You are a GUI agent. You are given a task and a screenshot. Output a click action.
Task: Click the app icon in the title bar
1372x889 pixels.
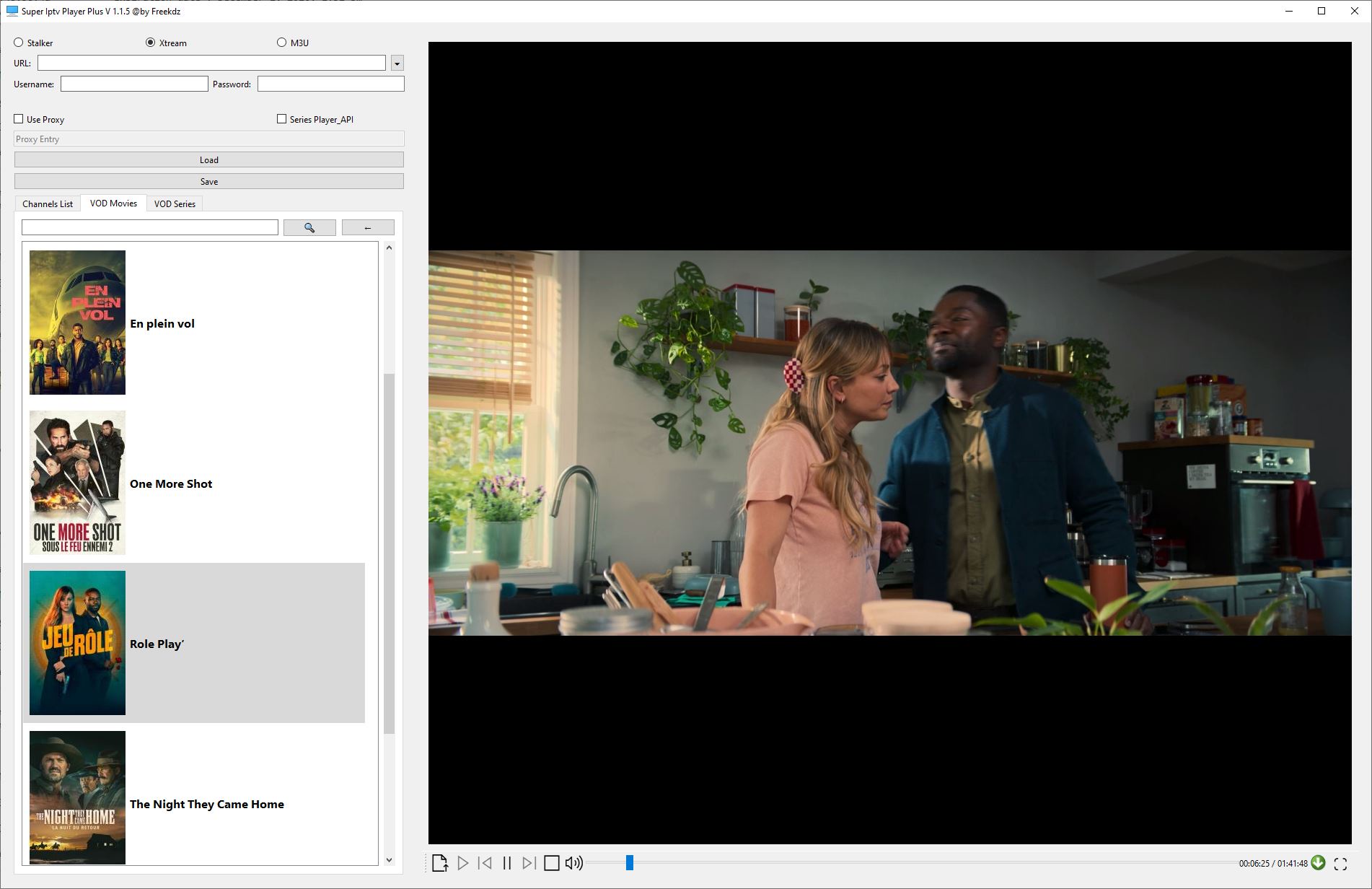coord(12,11)
